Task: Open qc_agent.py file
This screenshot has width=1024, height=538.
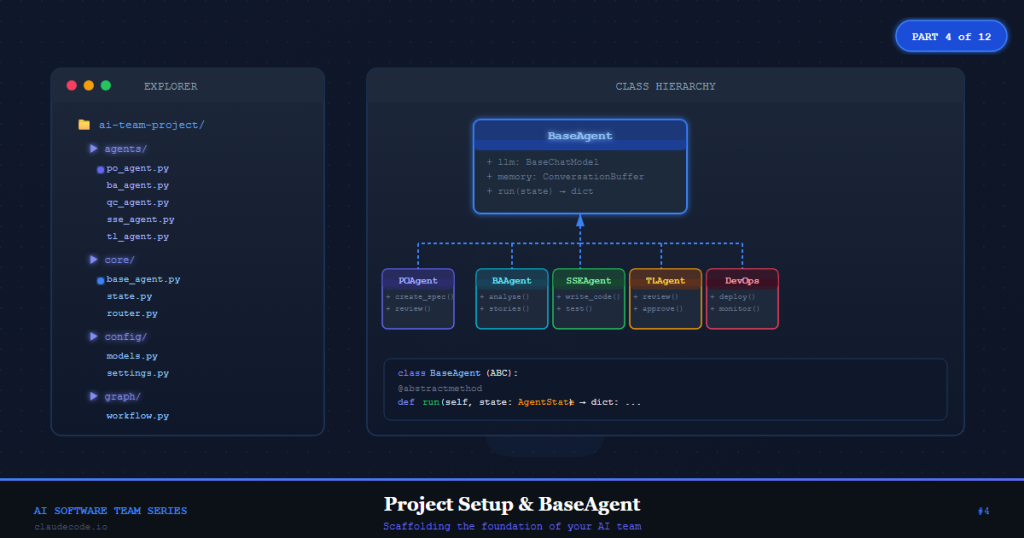Action: click(x=138, y=202)
